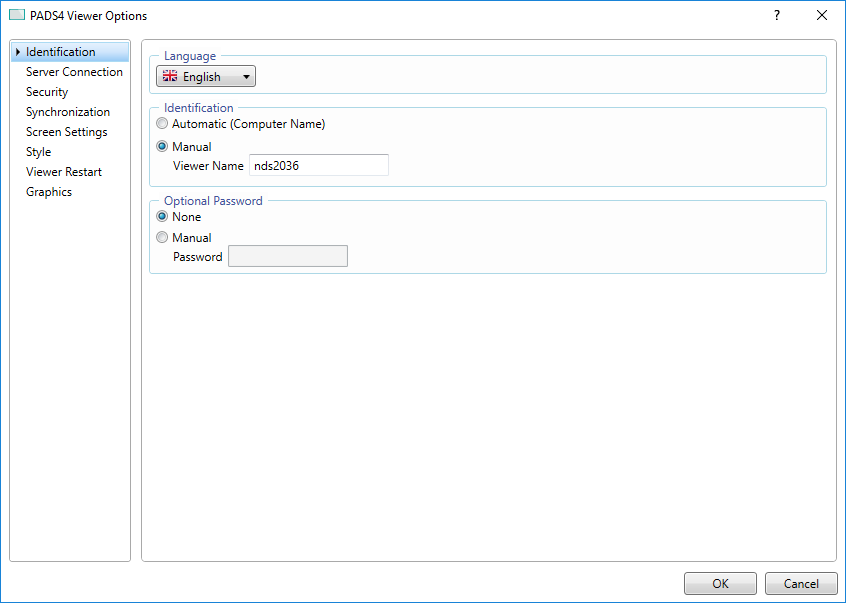Viewport: 846px width, 603px height.
Task: Dismiss the dialog with Cancel
Action: click(x=801, y=583)
